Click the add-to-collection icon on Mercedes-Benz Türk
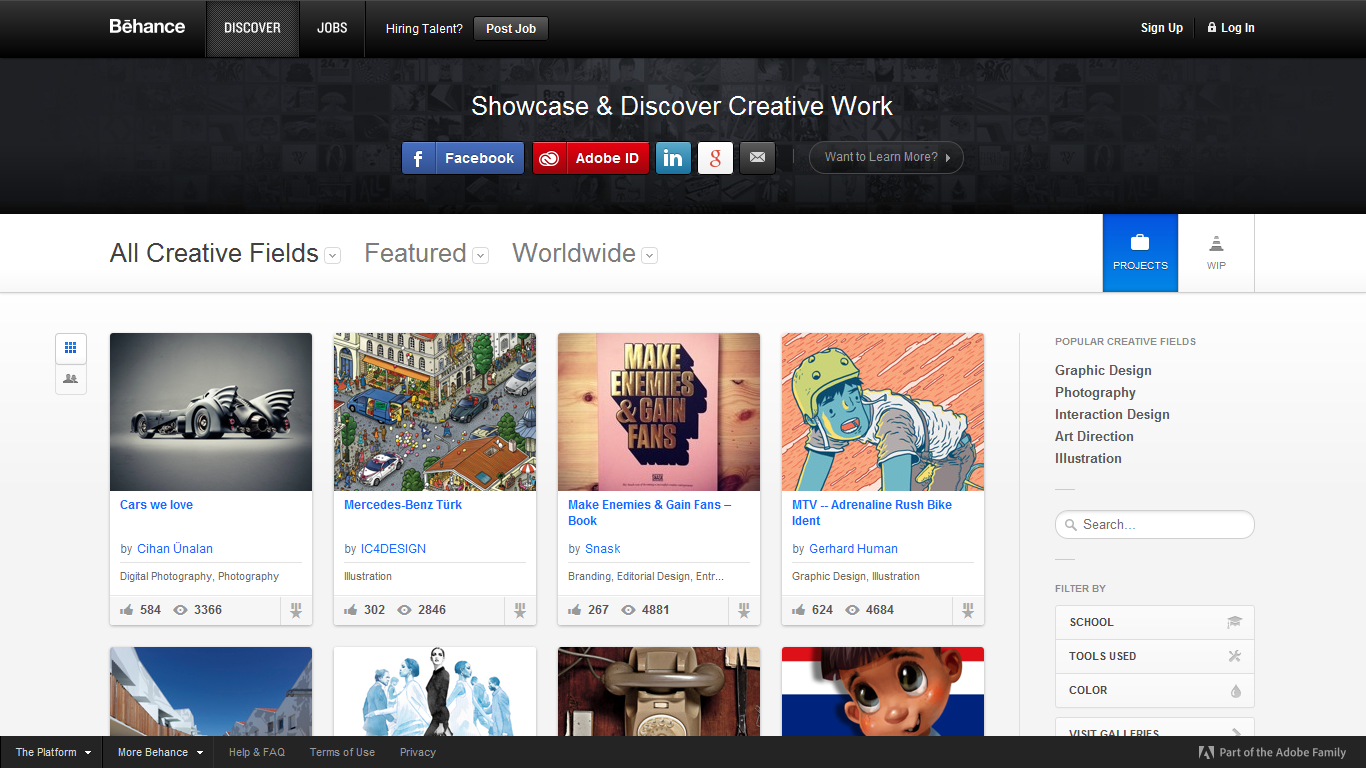Screen dimensions: 1366x768 click(x=520, y=610)
